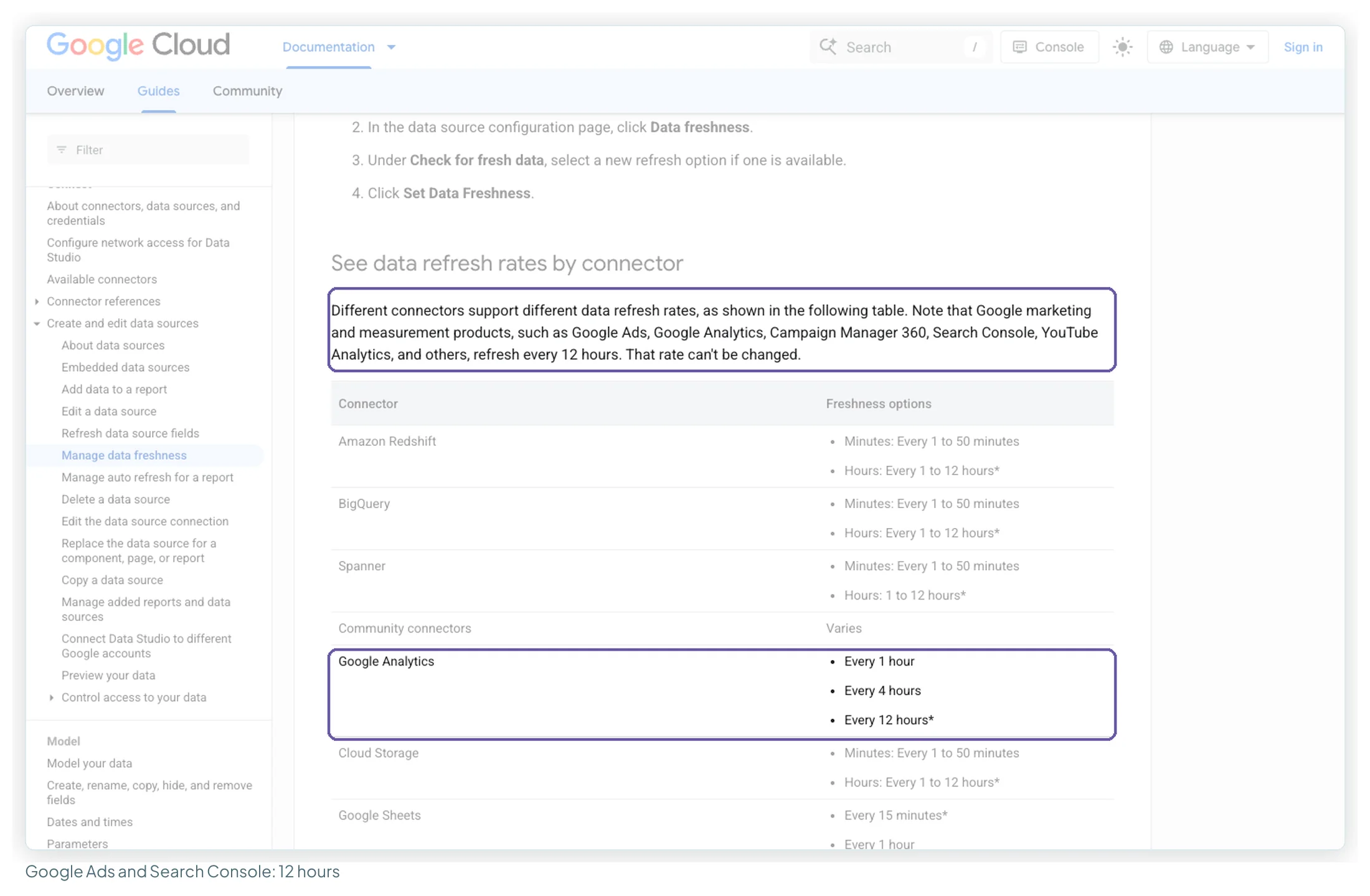
Task: Open About connectors, data sources, and credentials
Action: [x=143, y=213]
